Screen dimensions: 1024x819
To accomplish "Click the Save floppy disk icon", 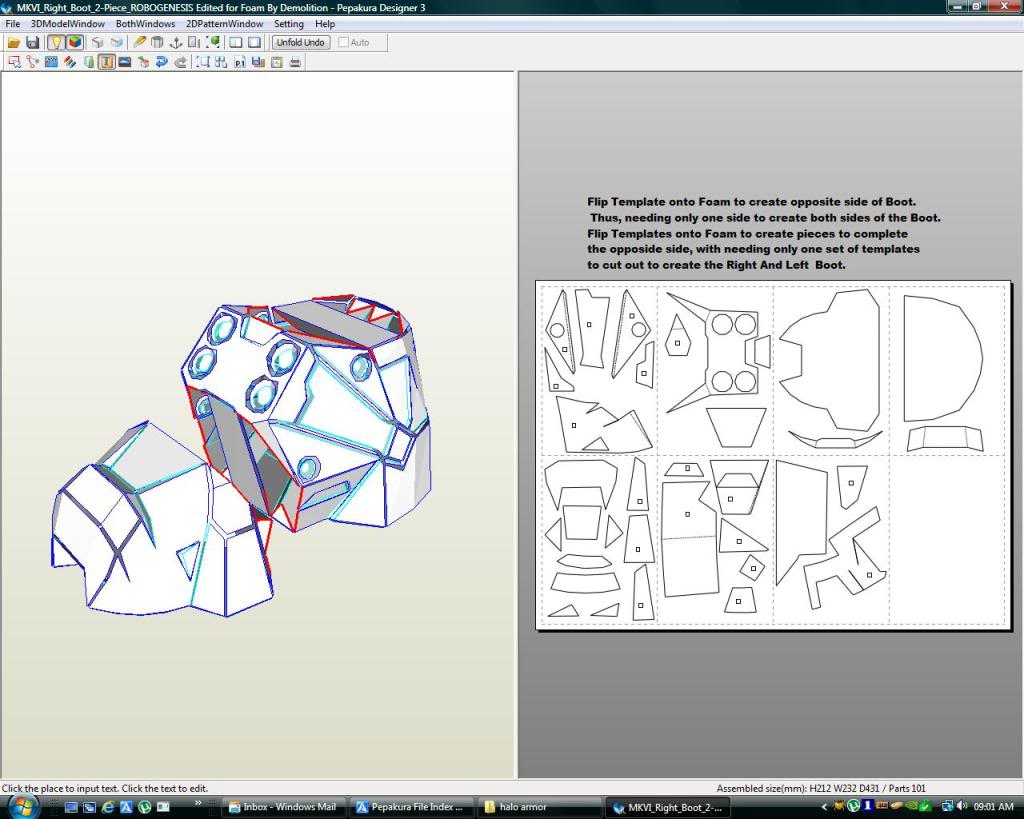I will pos(33,42).
